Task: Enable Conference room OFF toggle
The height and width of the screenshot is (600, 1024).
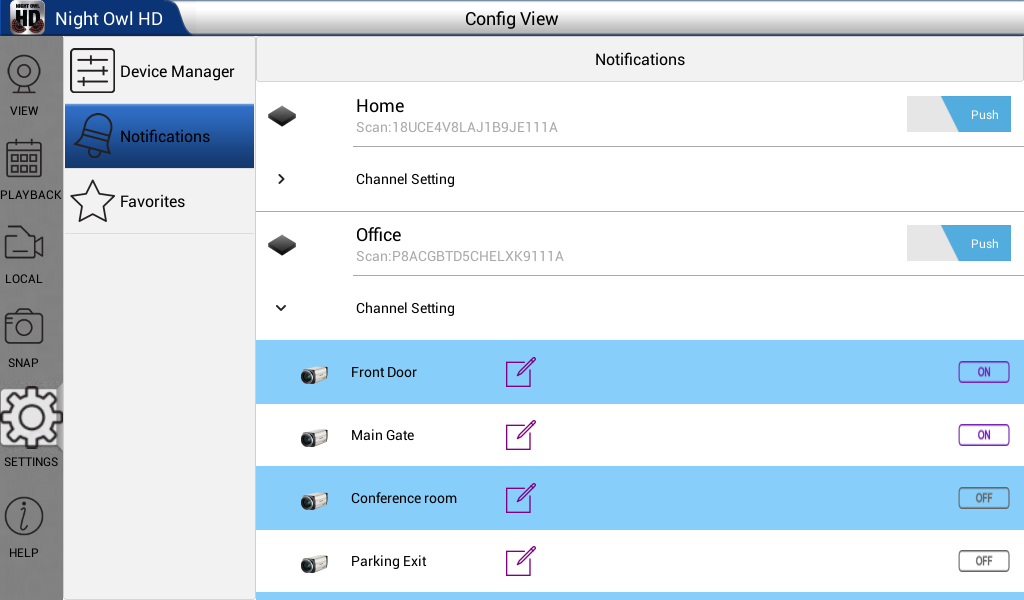Action: pos(984,498)
